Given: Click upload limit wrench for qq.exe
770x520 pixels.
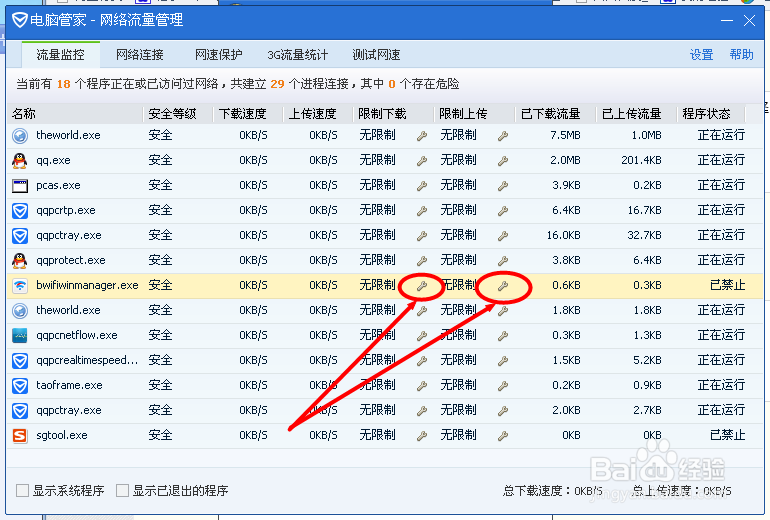Looking at the screenshot, I should pos(503,161).
